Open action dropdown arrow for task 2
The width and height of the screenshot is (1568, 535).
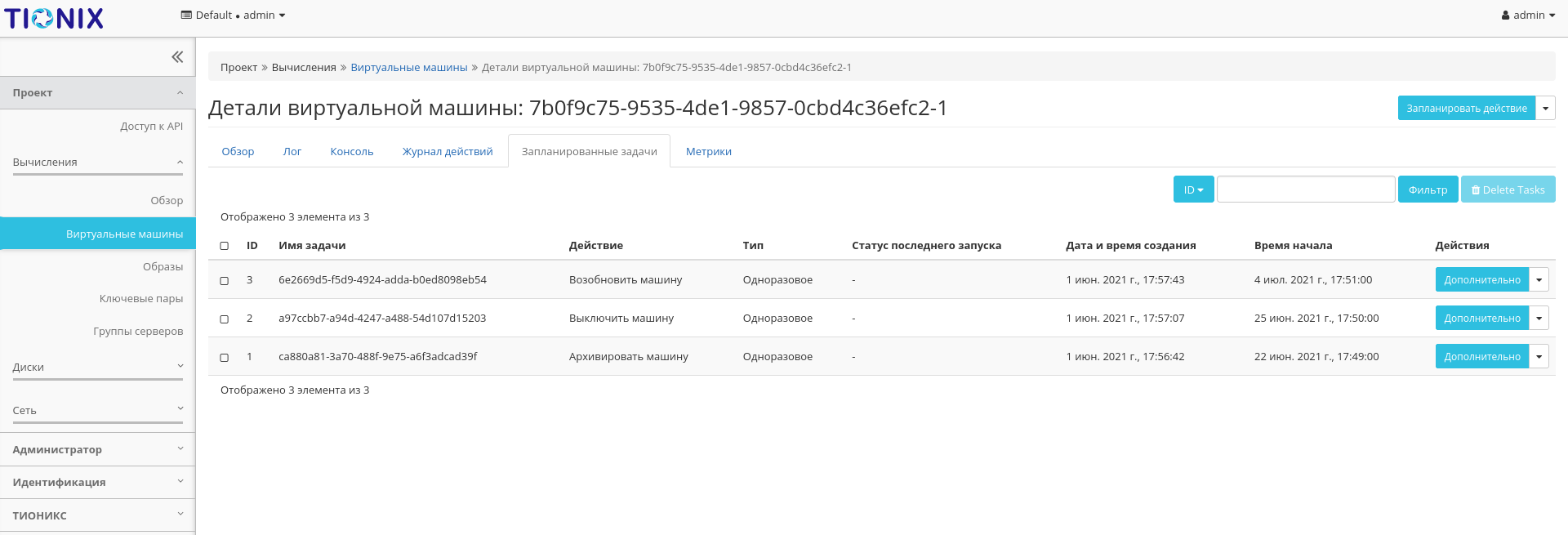tap(1539, 319)
